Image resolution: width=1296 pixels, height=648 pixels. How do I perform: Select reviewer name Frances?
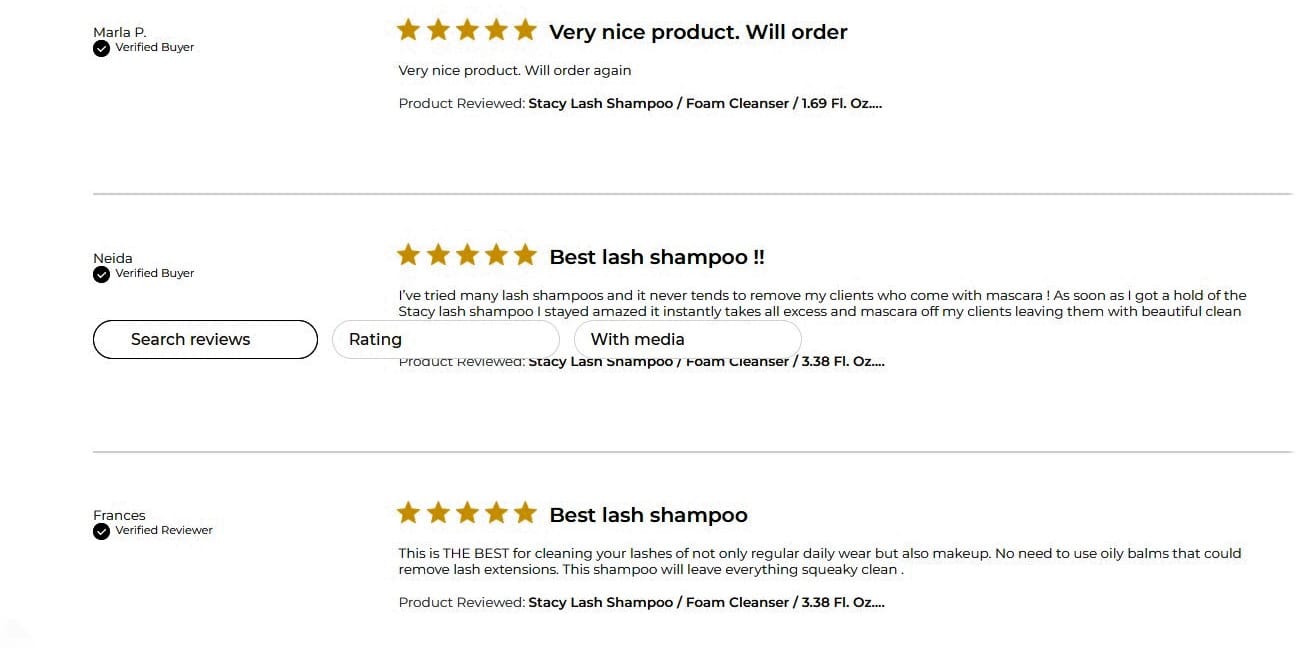coord(119,515)
